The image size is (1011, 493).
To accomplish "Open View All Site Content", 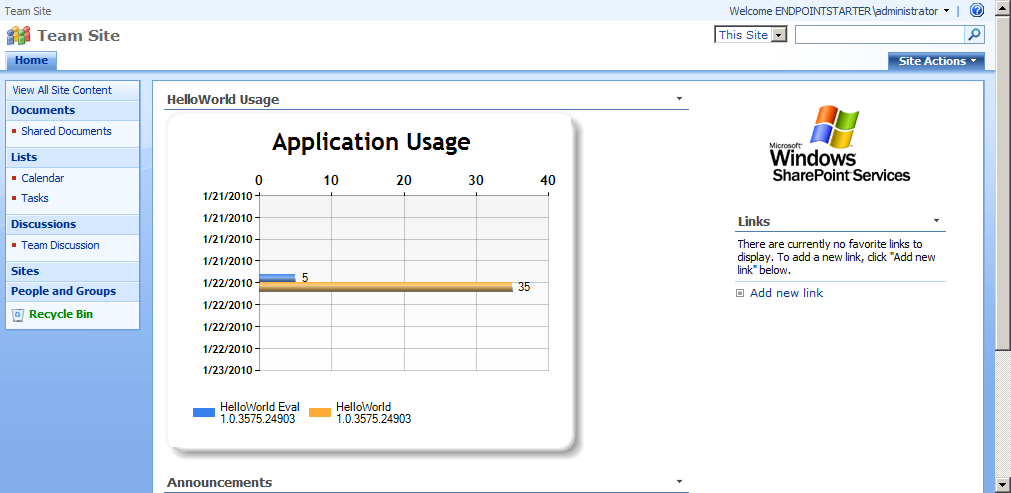I will pos(62,90).
